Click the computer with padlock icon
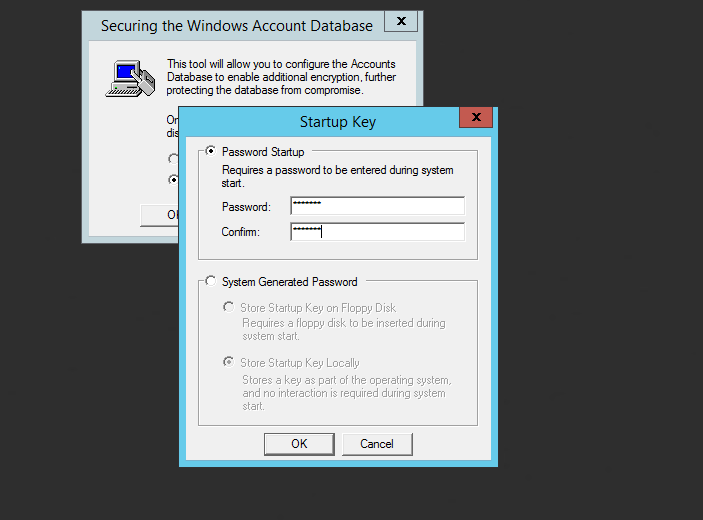Screen dimensions: 703x520 pos(130,79)
